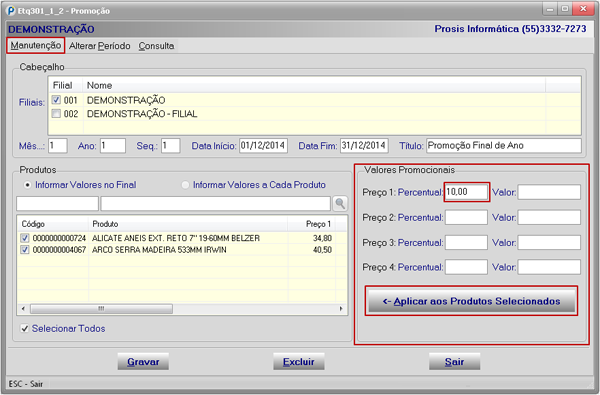Click the Código column header
The height and width of the screenshot is (395, 600).
(53, 224)
